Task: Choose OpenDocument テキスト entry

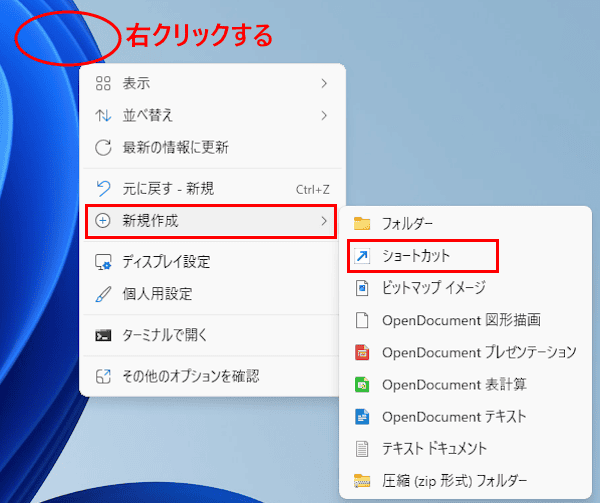Action: (465, 417)
